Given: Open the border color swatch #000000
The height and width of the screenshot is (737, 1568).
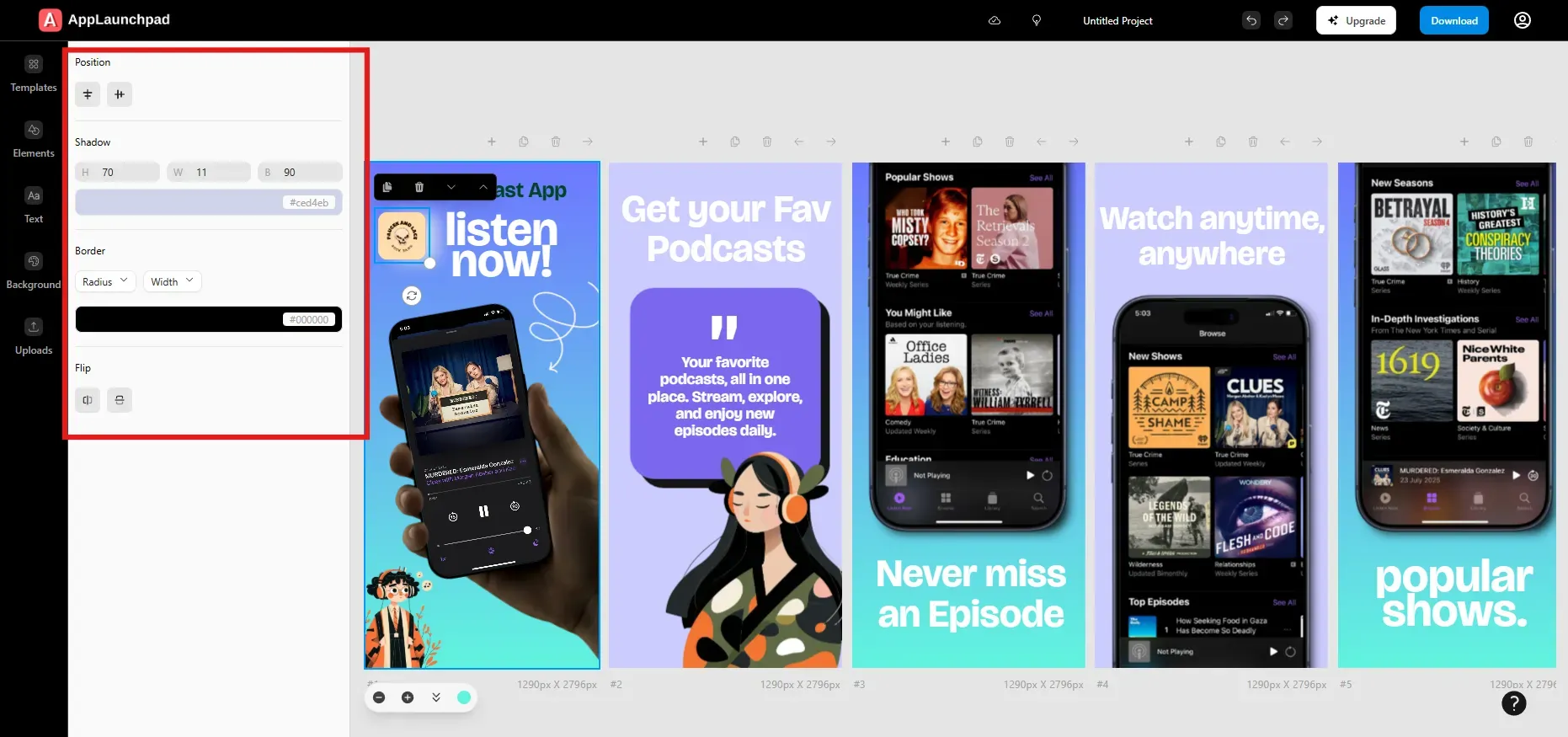Looking at the screenshot, I should [x=209, y=319].
